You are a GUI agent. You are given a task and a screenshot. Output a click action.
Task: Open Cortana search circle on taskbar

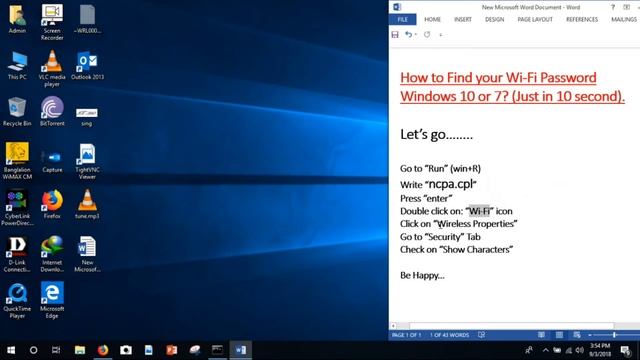coord(33,350)
